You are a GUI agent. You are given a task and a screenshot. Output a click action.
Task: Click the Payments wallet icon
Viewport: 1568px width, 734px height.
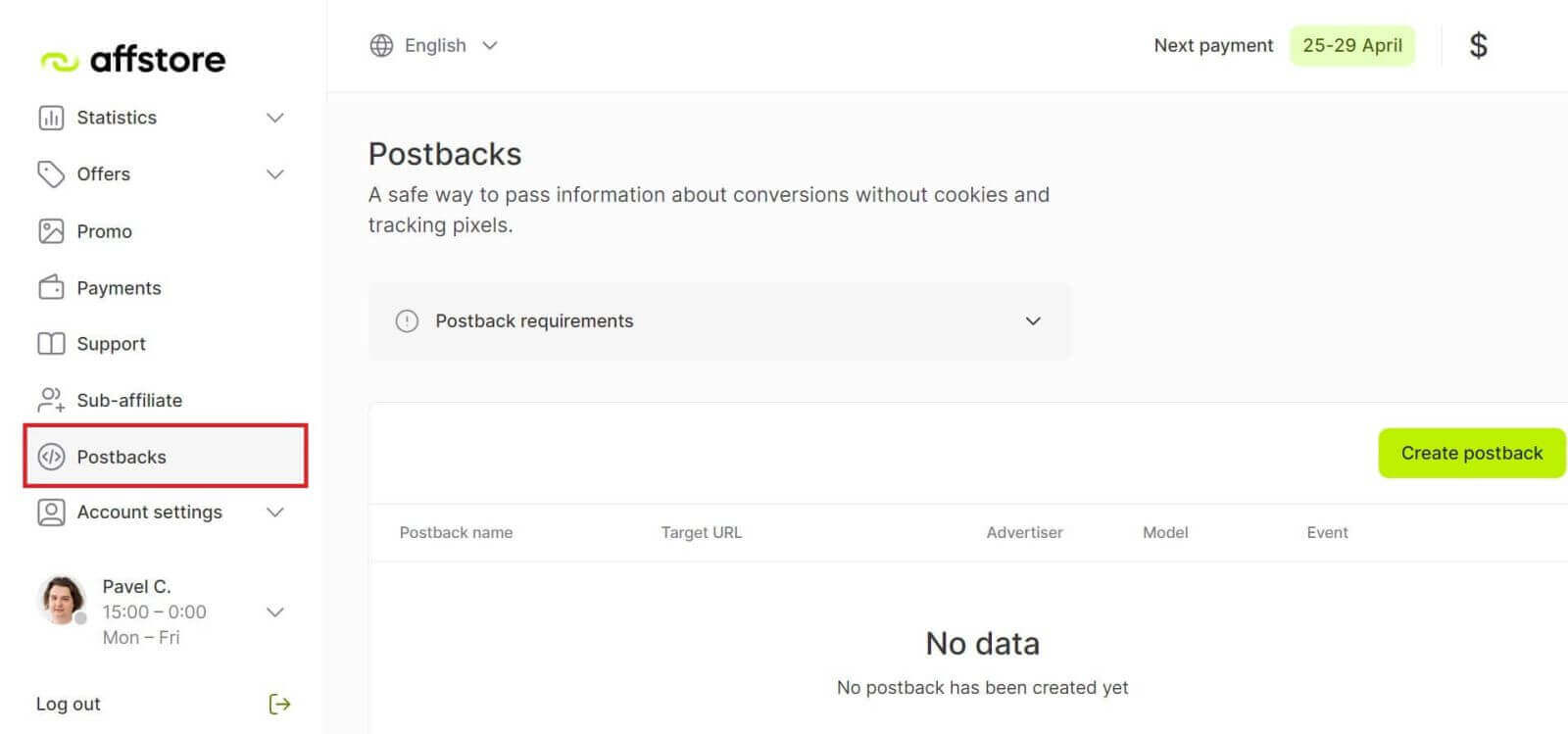(51, 288)
